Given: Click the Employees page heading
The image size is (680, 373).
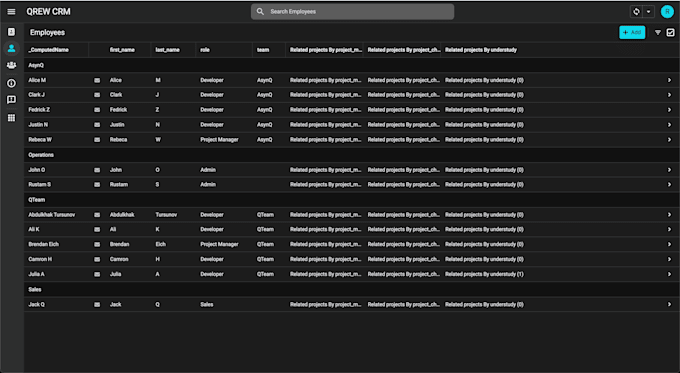Looking at the screenshot, I should [47, 33].
